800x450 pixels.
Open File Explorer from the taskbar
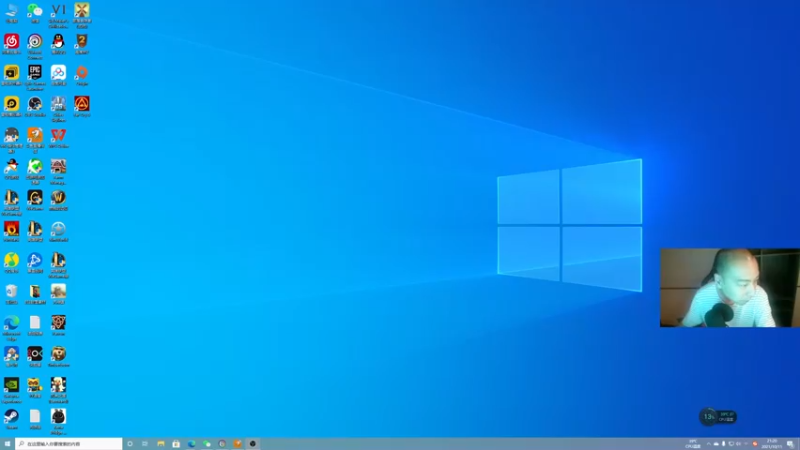coord(161,444)
